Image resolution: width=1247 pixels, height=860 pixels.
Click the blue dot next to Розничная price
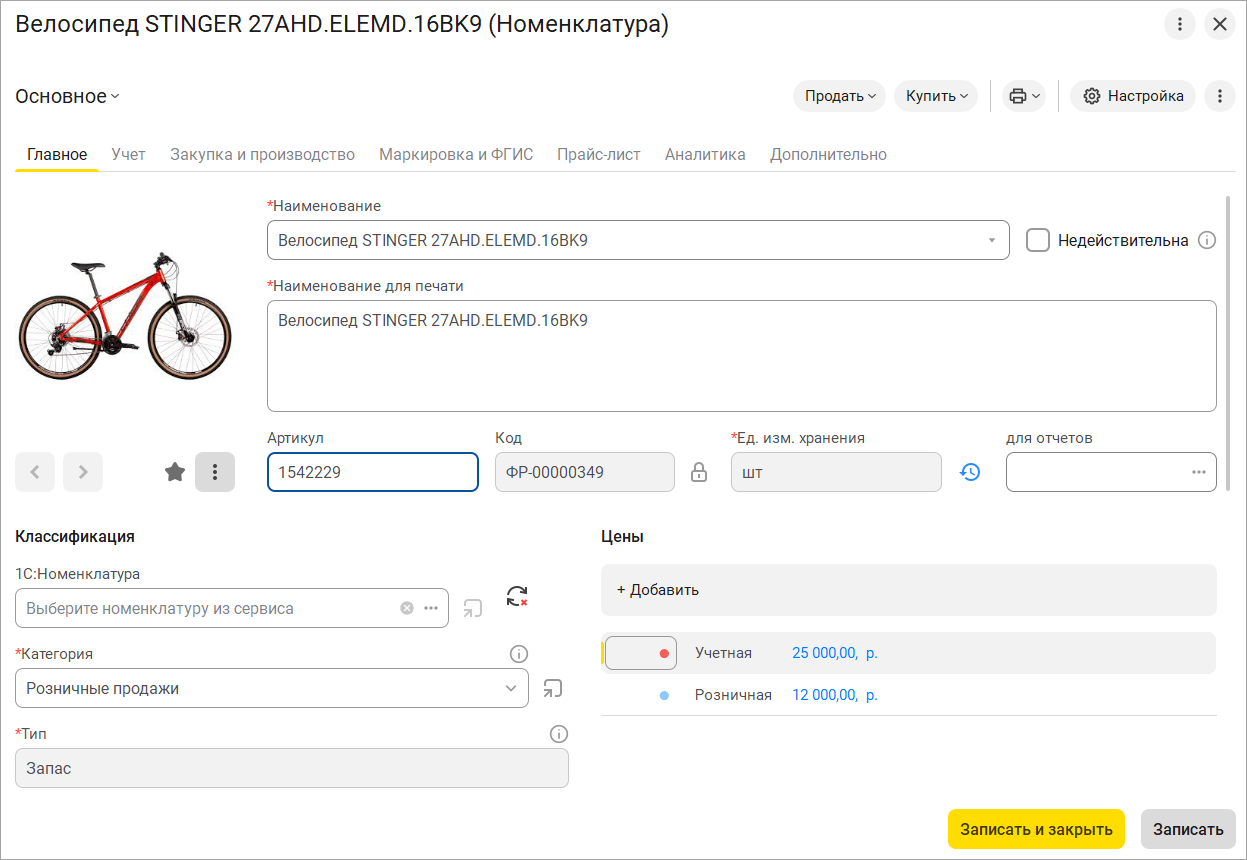pyautogui.click(x=664, y=695)
